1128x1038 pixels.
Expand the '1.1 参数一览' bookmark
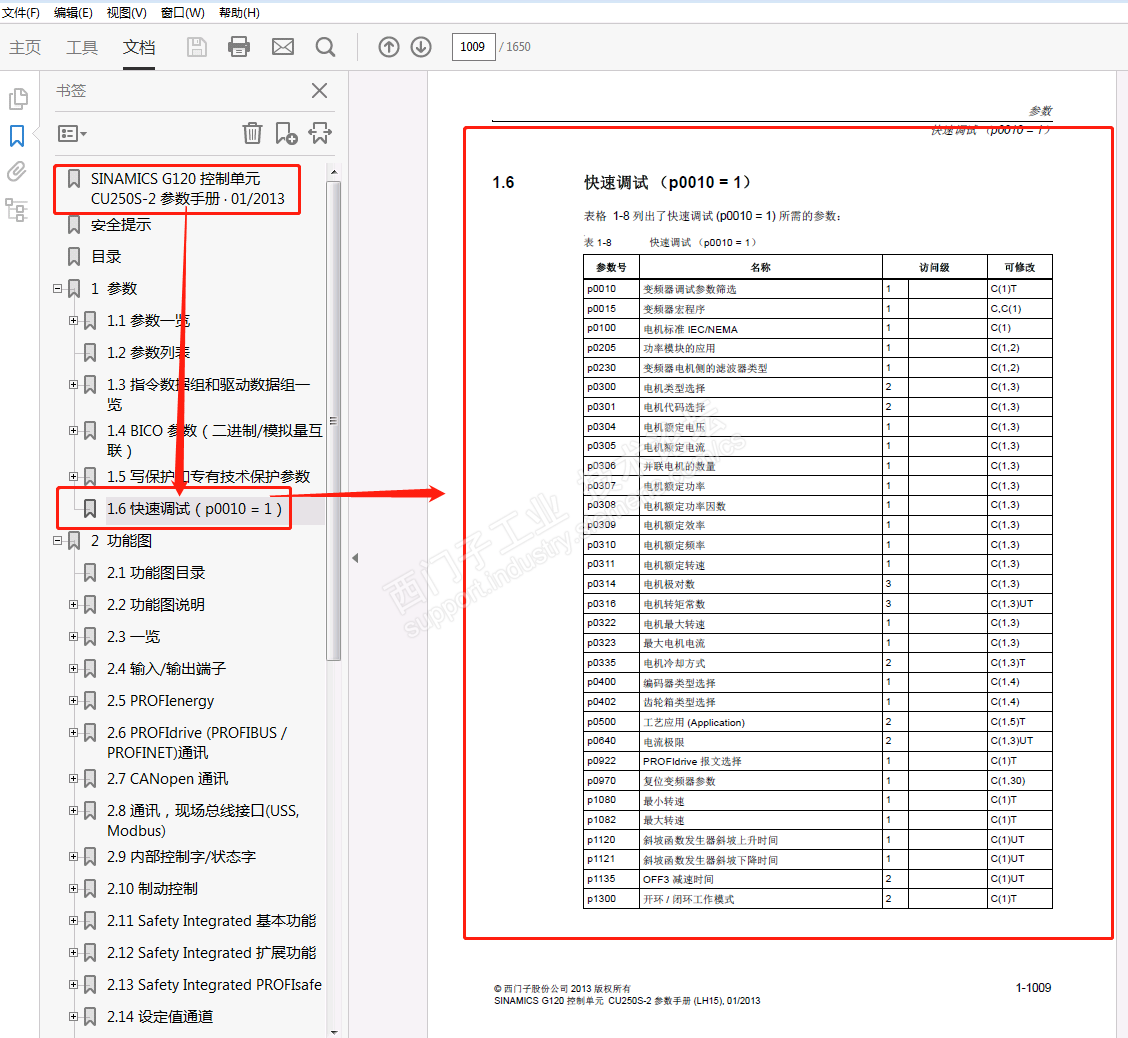73,320
